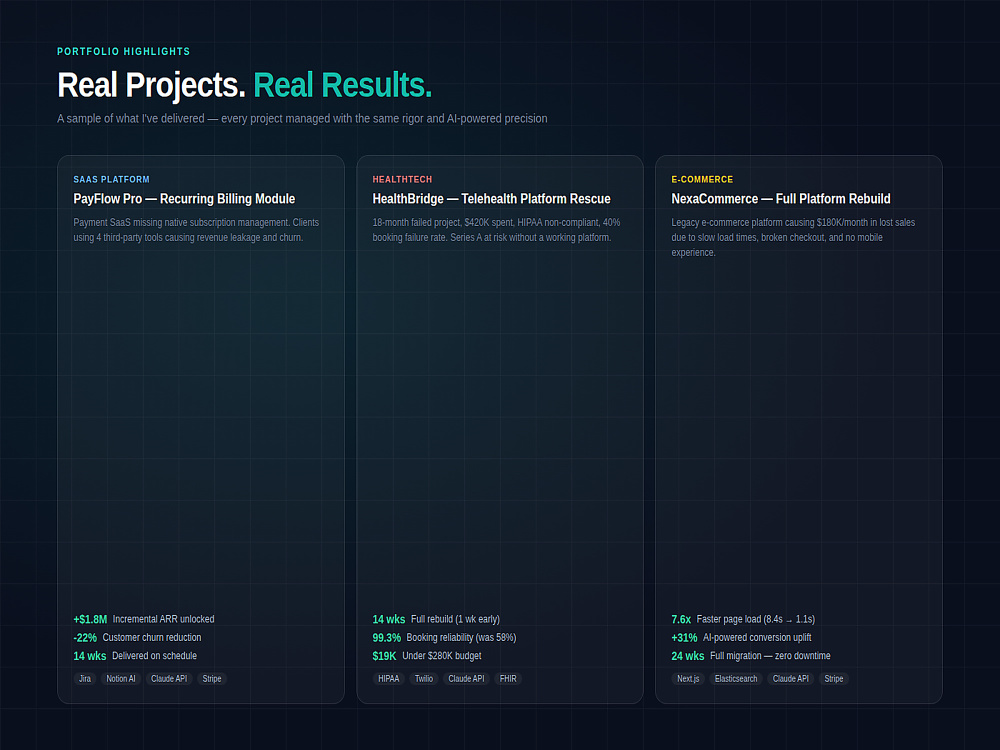The image size is (1000, 750).
Task: Select the Elasticsearch tag
Action: [x=736, y=679]
